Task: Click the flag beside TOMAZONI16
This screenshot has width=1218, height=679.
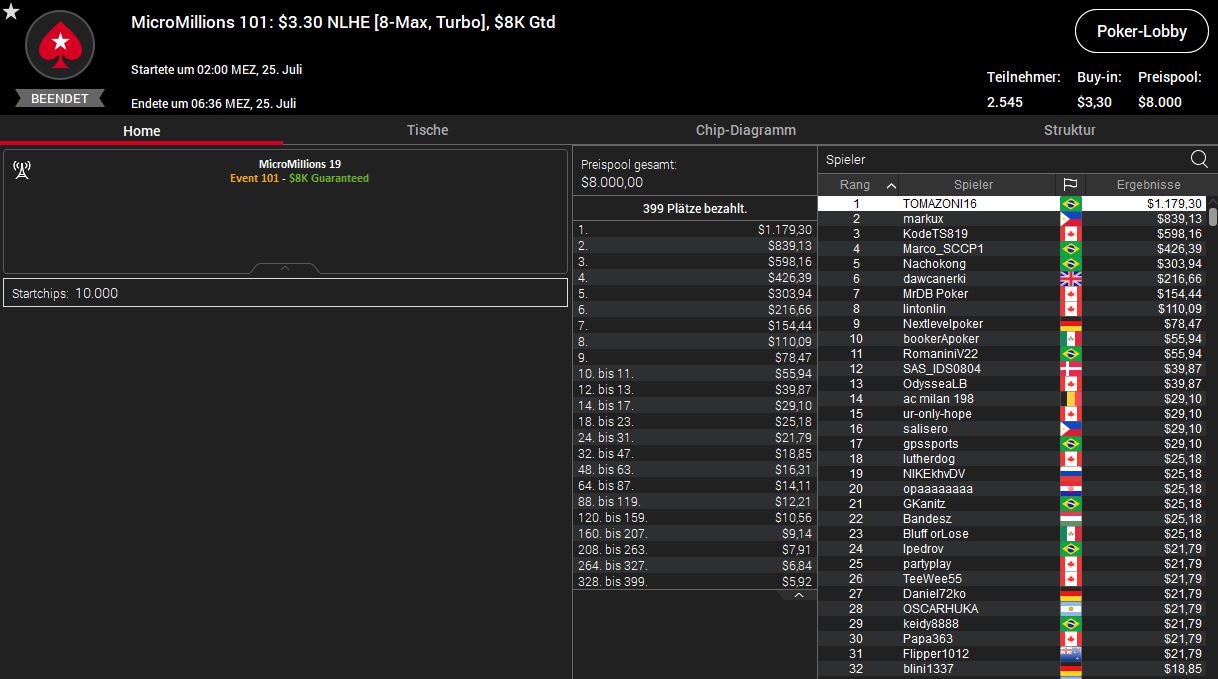Action: tap(1070, 204)
